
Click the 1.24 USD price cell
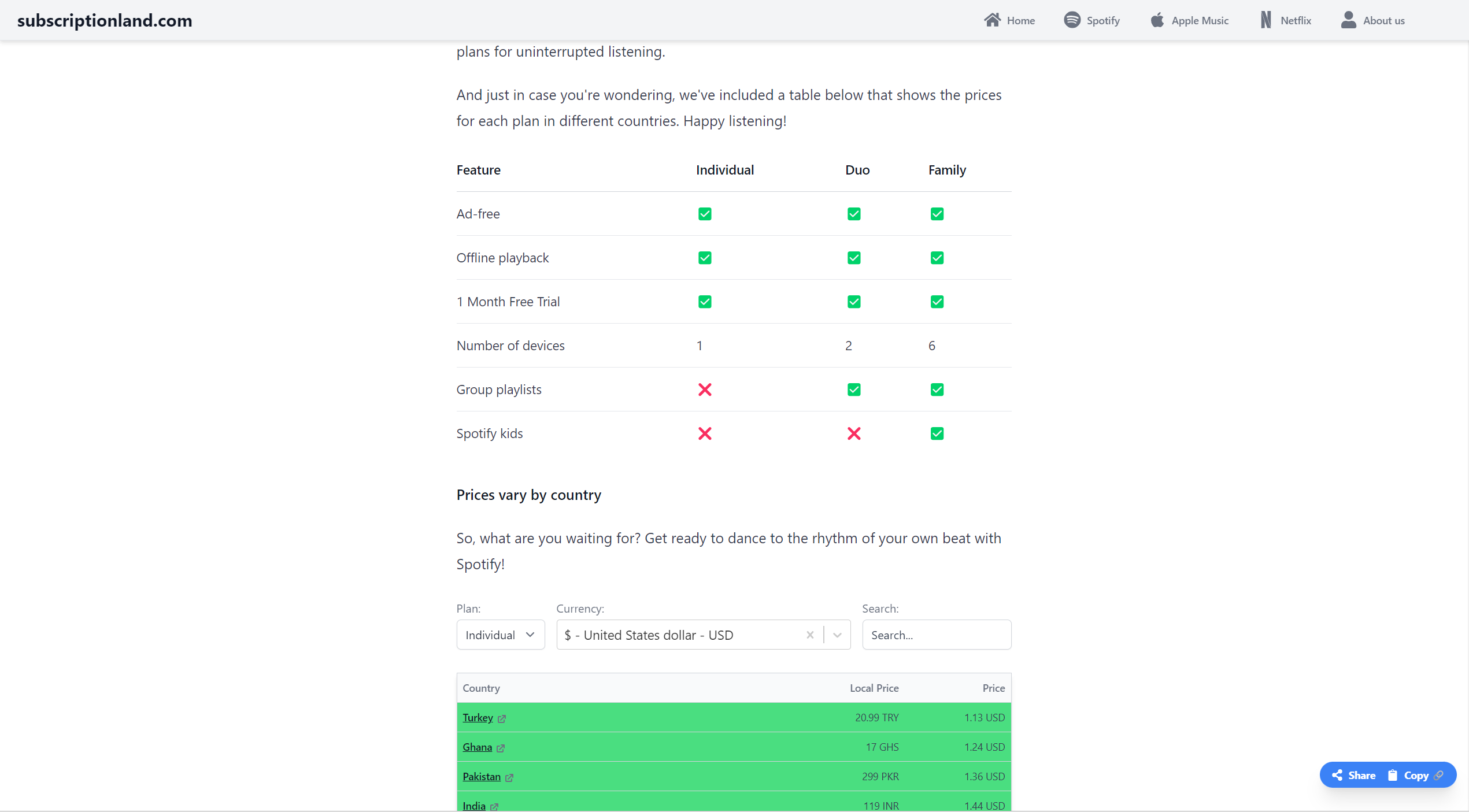click(x=985, y=747)
